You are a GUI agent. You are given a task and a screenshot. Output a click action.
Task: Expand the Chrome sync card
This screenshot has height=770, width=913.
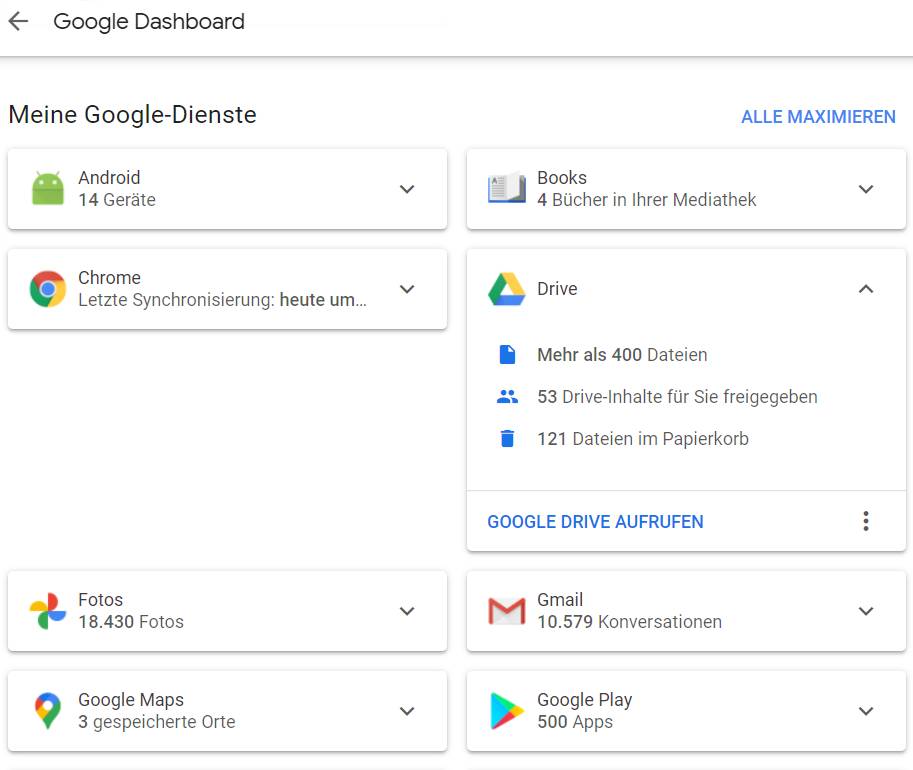pyautogui.click(x=407, y=289)
